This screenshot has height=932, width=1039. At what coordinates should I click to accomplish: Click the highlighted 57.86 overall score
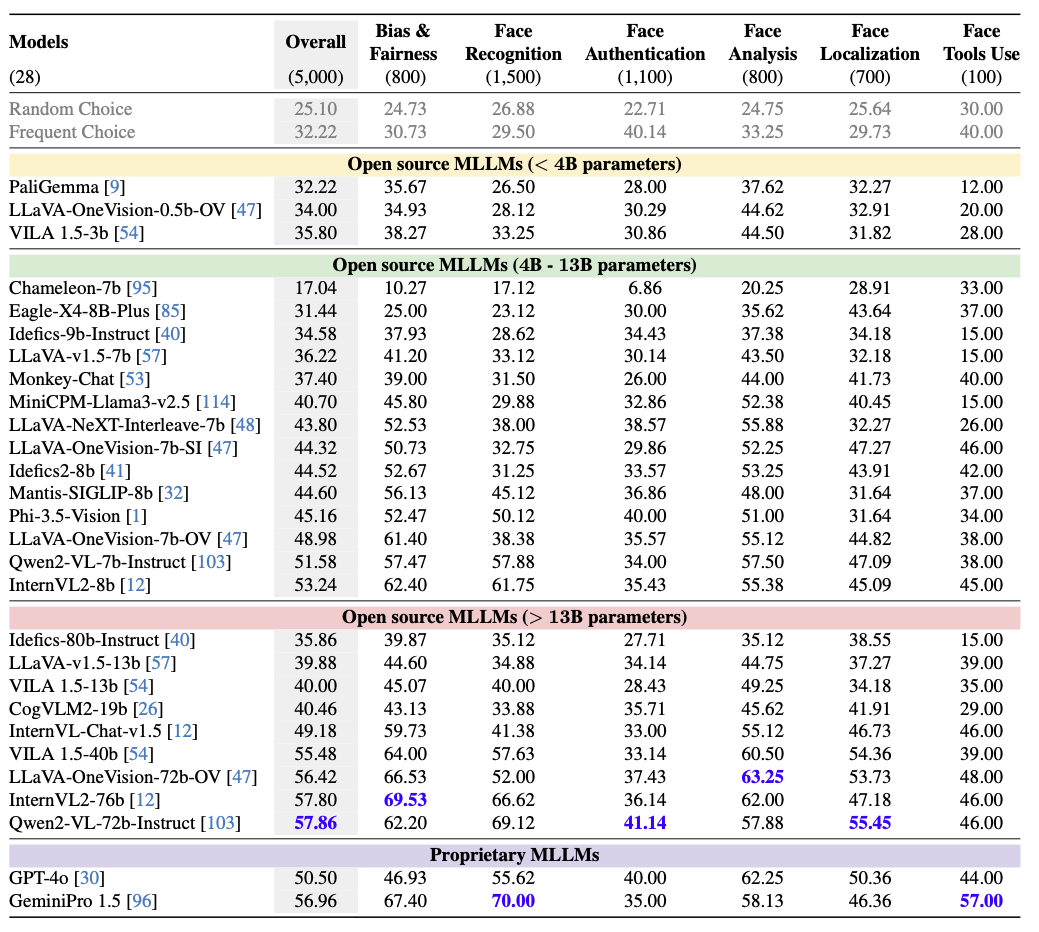(x=315, y=823)
